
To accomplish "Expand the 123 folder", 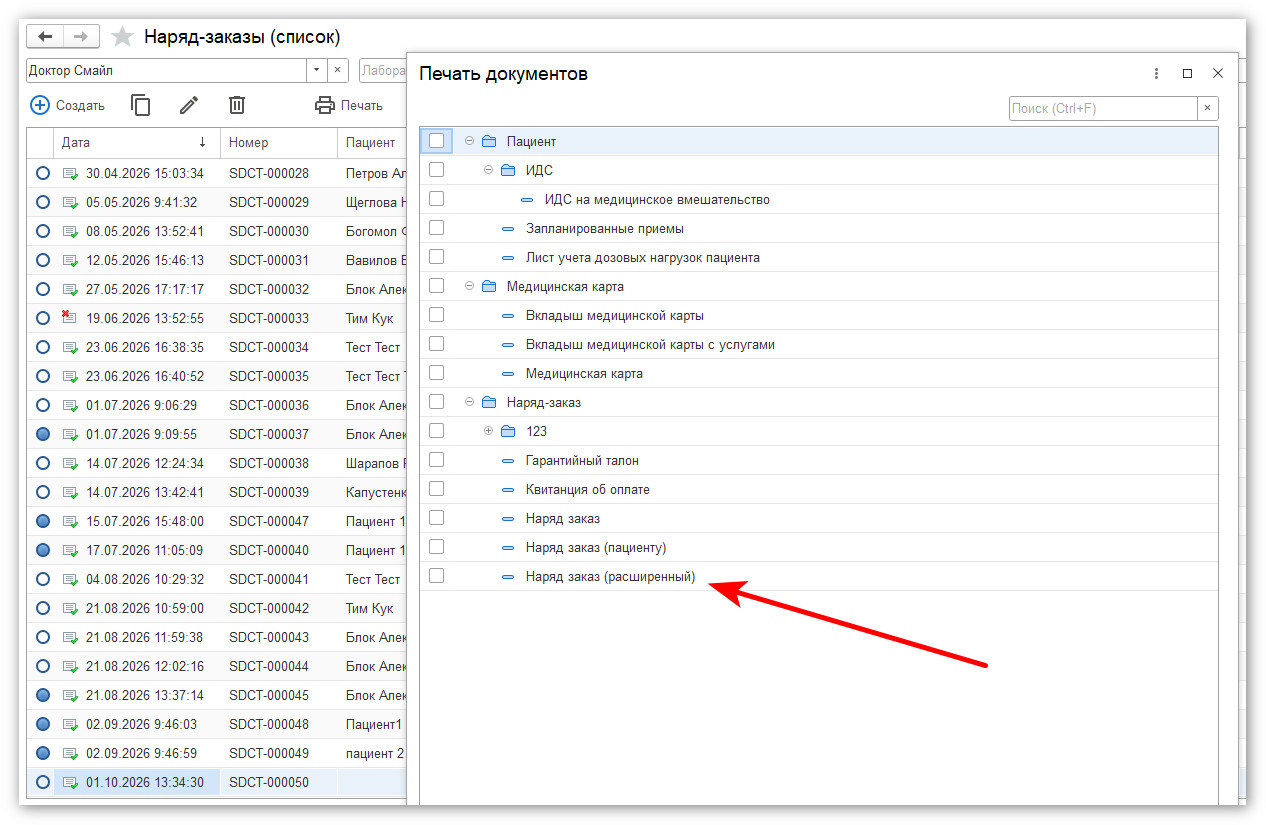I will [x=489, y=431].
